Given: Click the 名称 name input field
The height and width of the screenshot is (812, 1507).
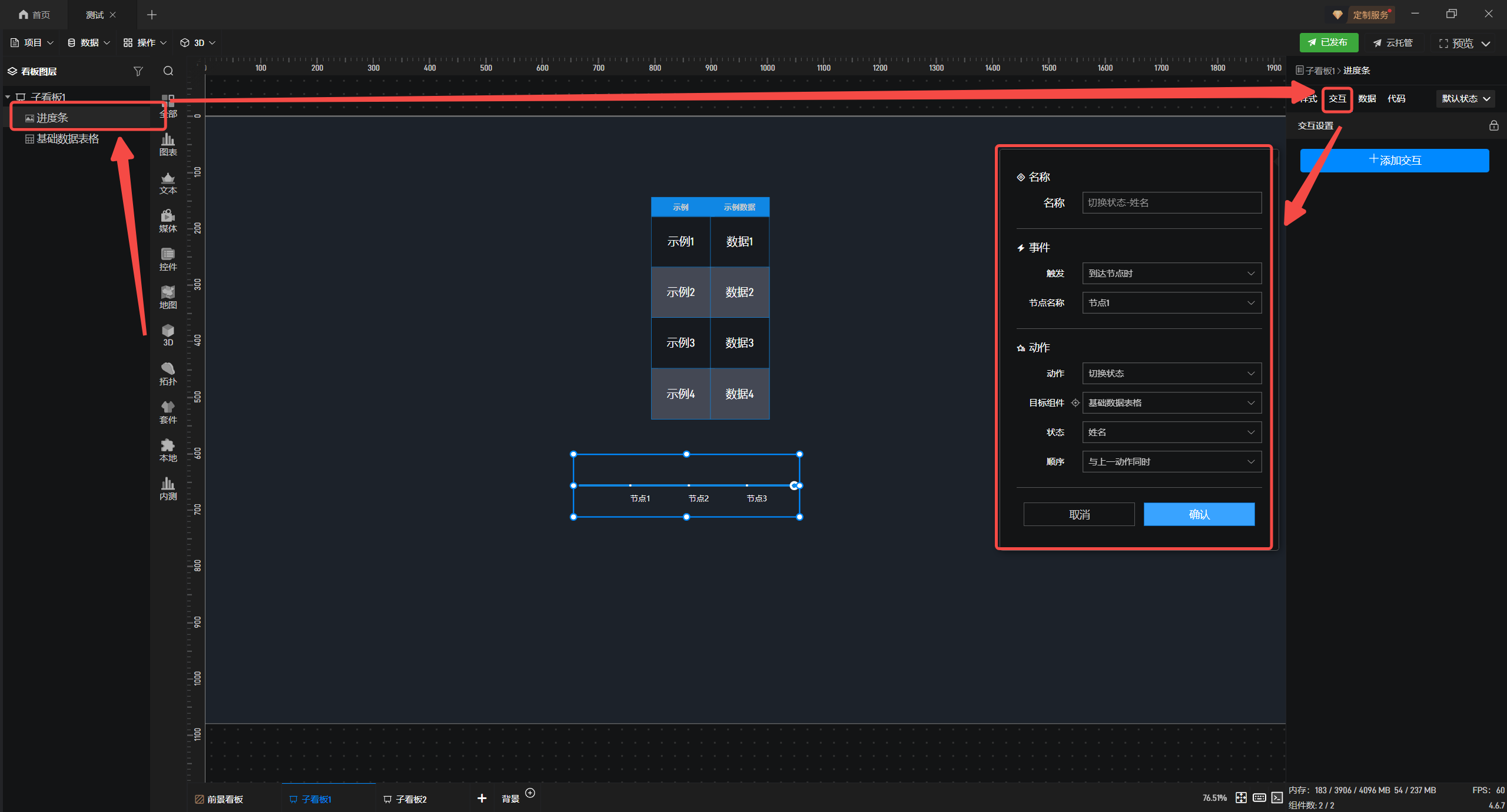Looking at the screenshot, I should pos(1171,202).
